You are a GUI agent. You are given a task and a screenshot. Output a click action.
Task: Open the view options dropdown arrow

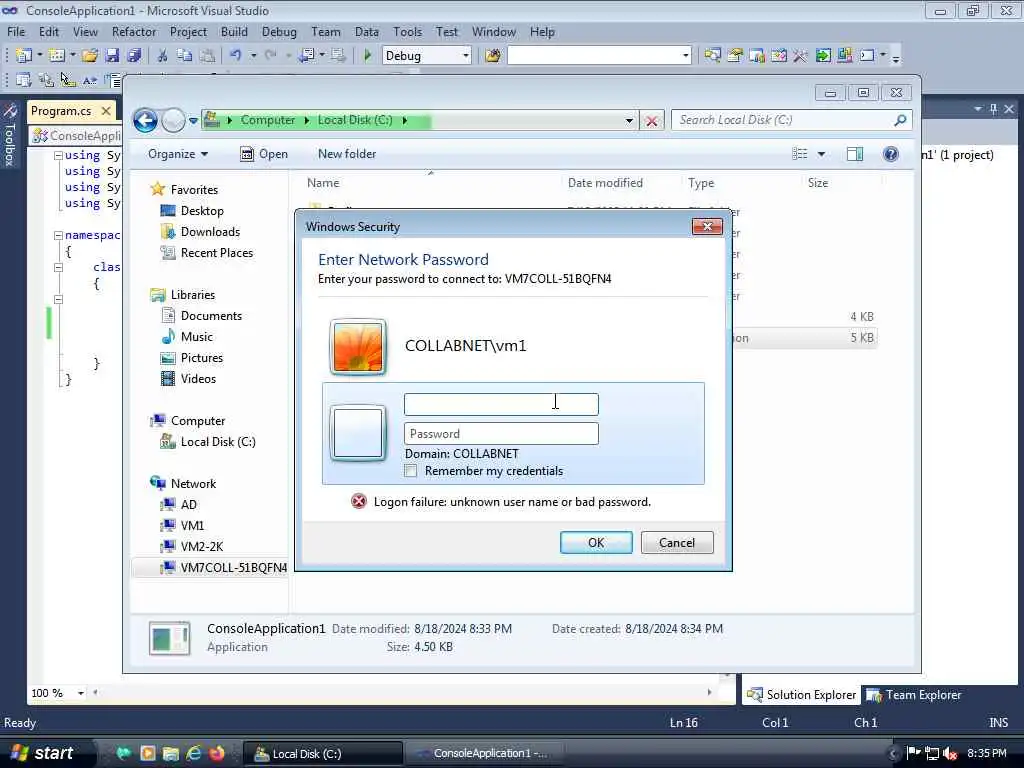click(822, 154)
